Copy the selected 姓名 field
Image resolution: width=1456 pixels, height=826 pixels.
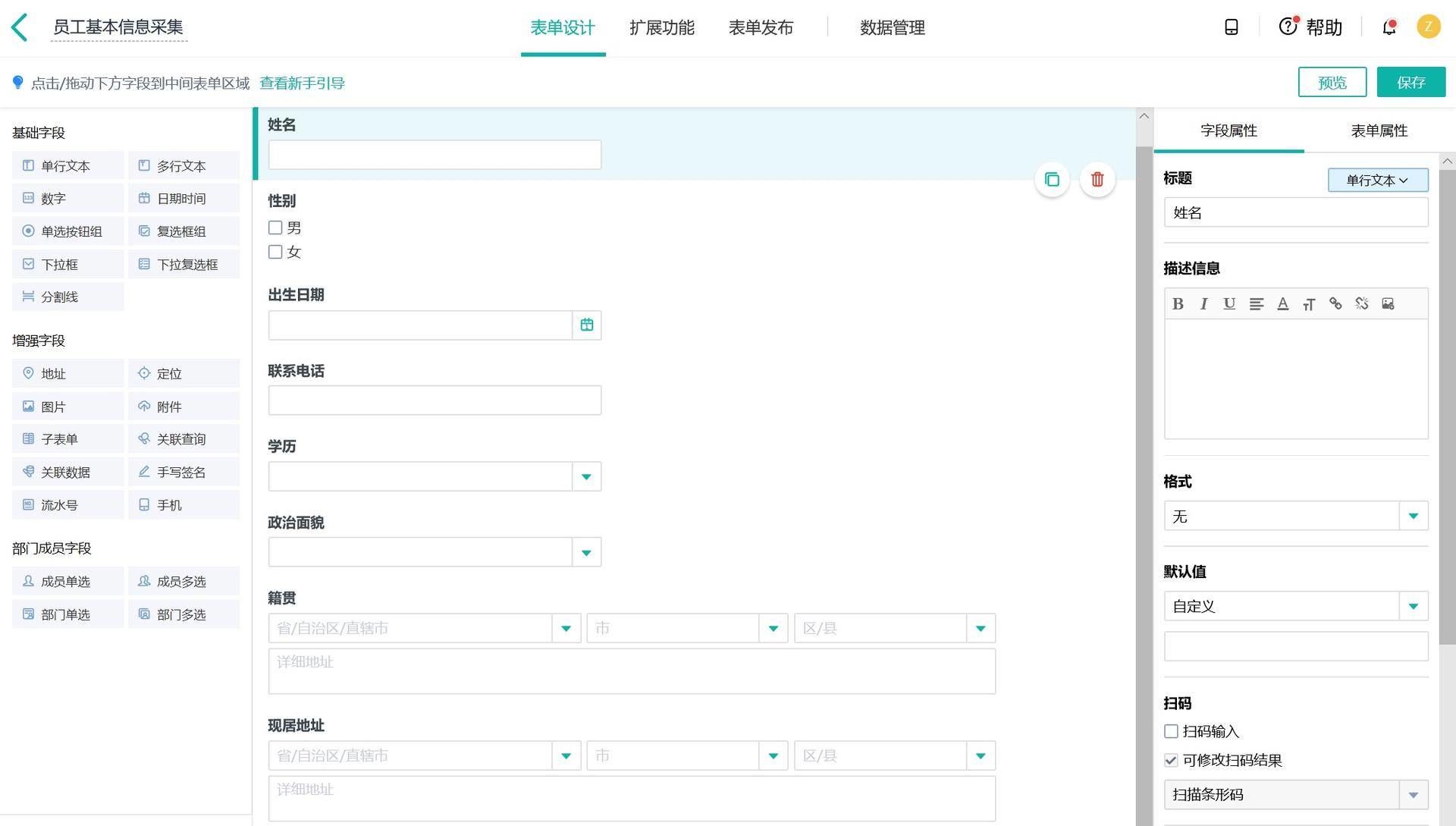point(1052,180)
